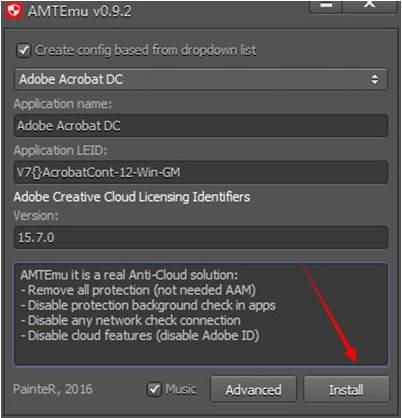
Task: Minimize the AMTEmu window
Action: pyautogui.click(x=326, y=6)
